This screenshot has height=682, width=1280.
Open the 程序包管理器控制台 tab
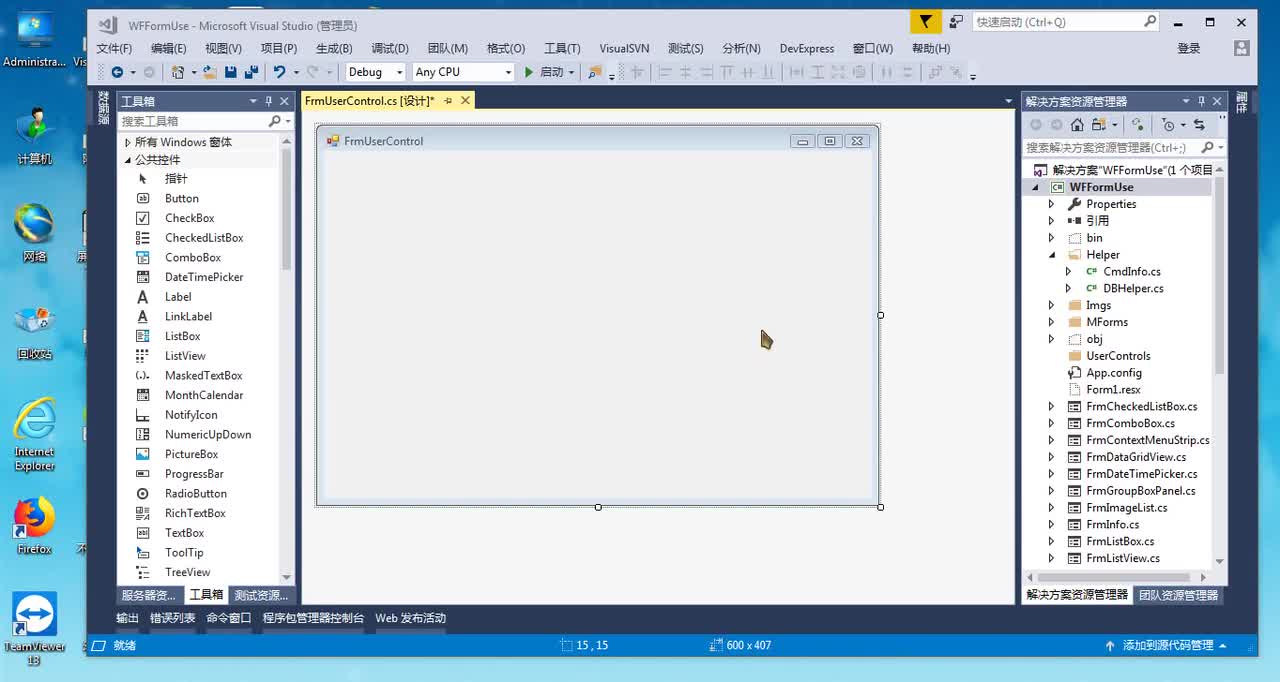313,618
